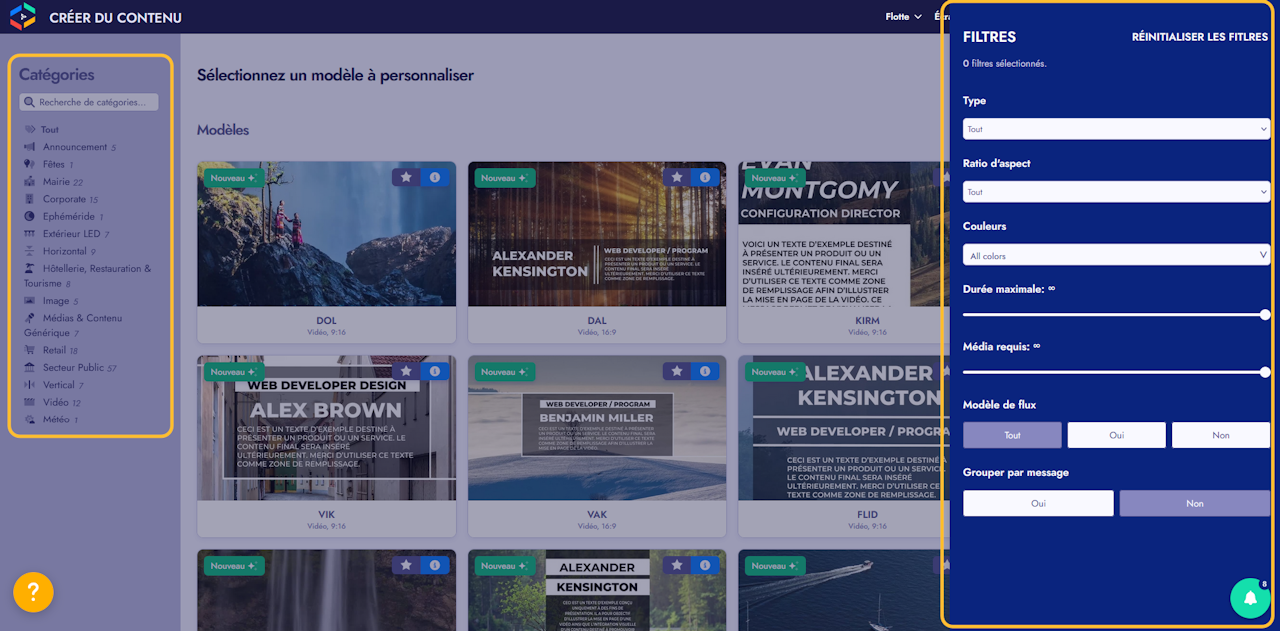Viewport: 1280px width, 631px height.
Task: Set Grouper par message to Non
Action: coord(1195,503)
